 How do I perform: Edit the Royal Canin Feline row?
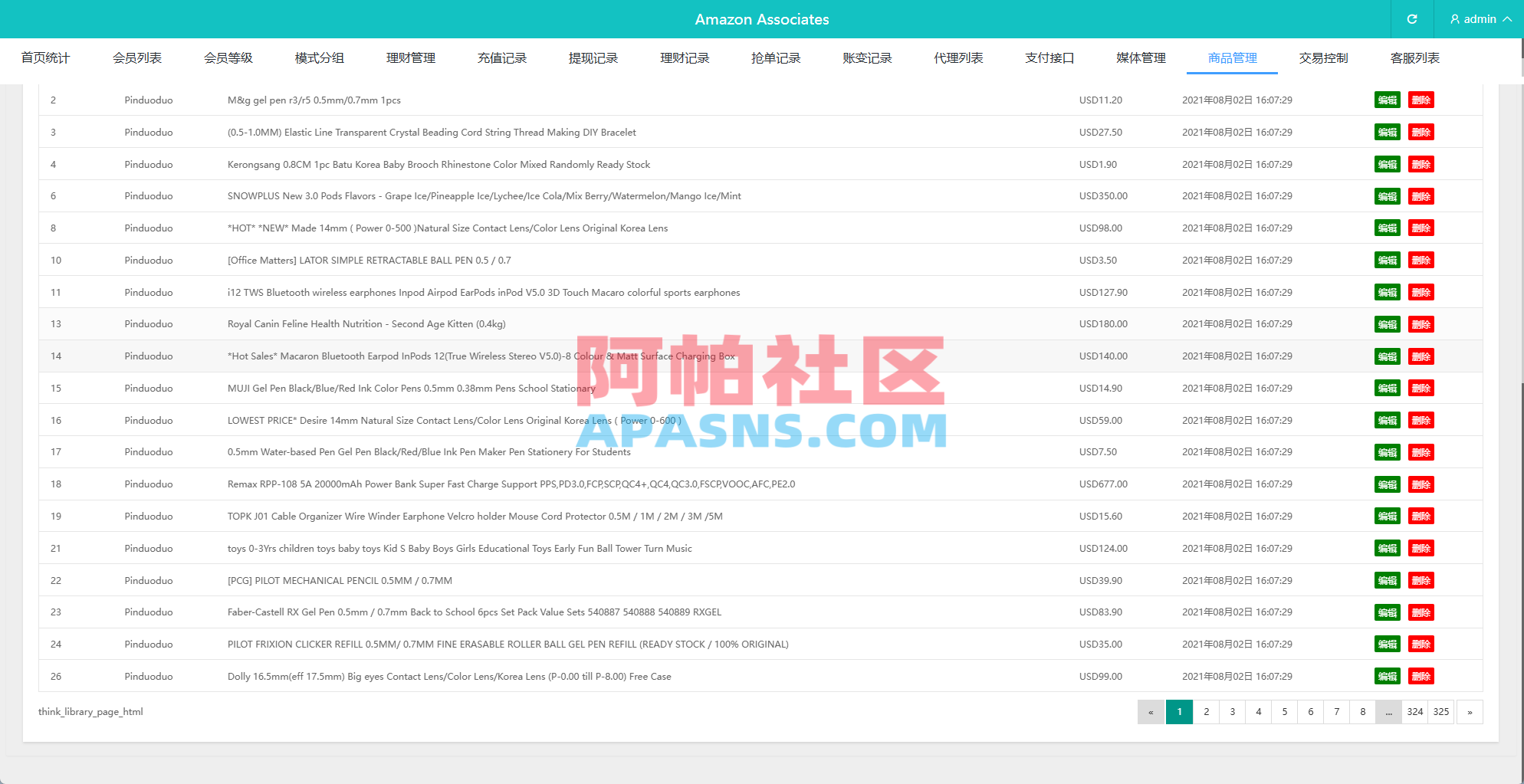[x=1387, y=324]
